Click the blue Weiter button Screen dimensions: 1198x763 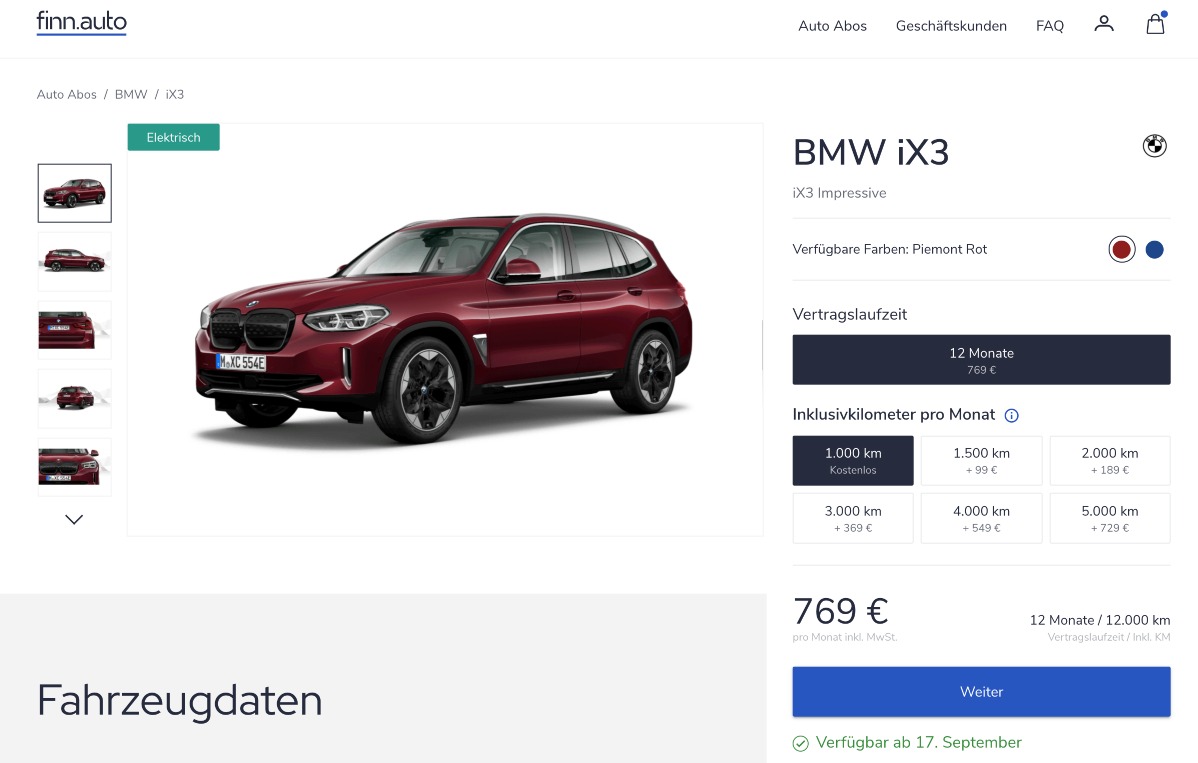pos(981,692)
